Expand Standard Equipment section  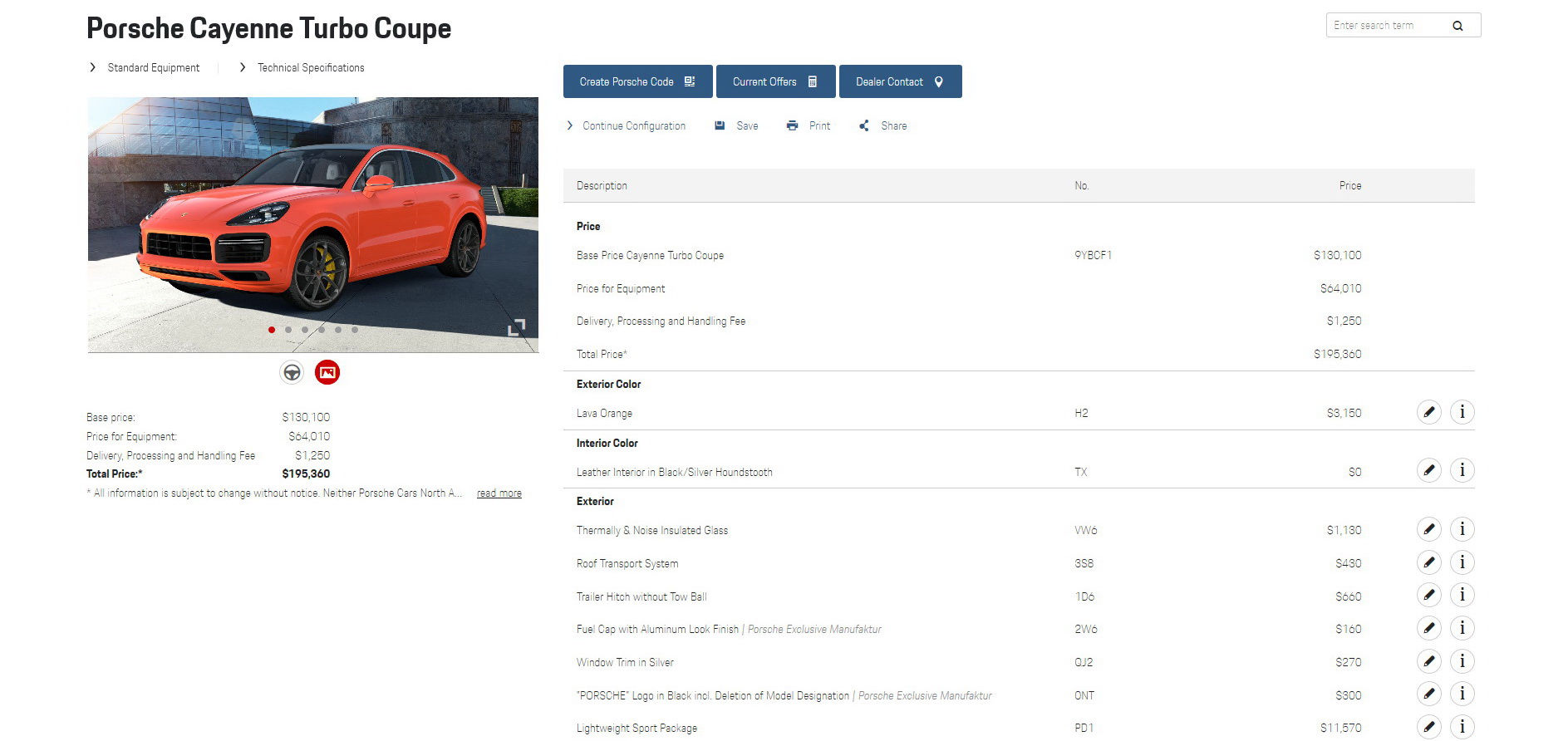(x=153, y=68)
